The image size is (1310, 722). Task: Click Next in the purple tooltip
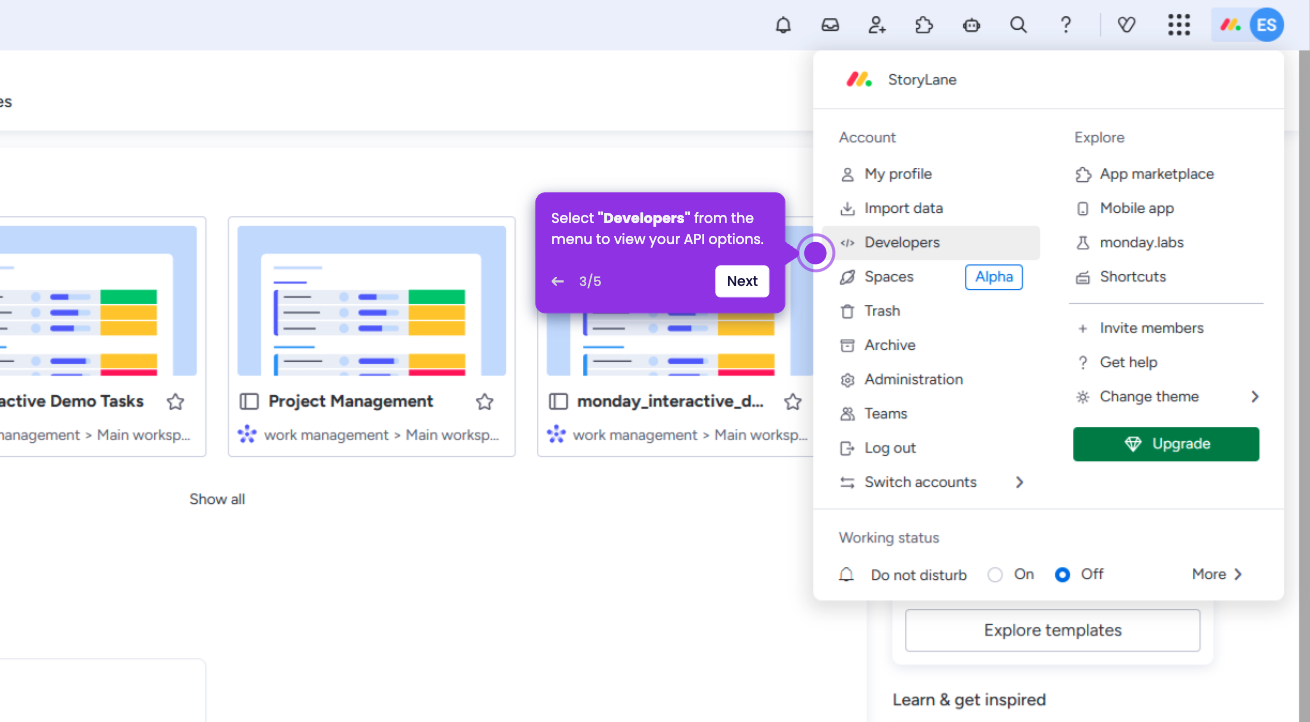[x=742, y=281]
